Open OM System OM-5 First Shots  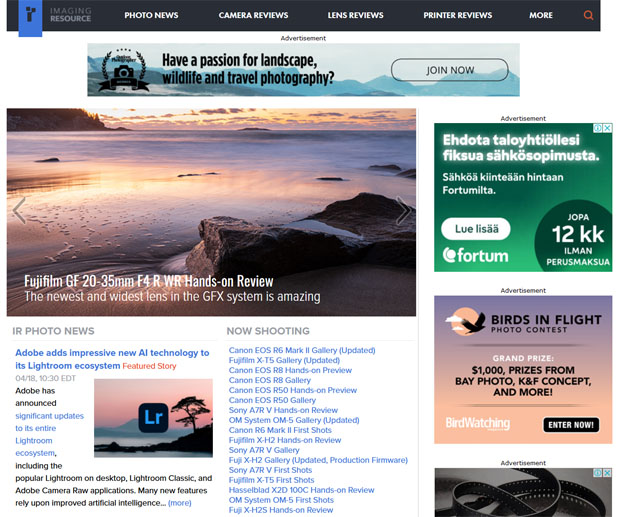281,500
